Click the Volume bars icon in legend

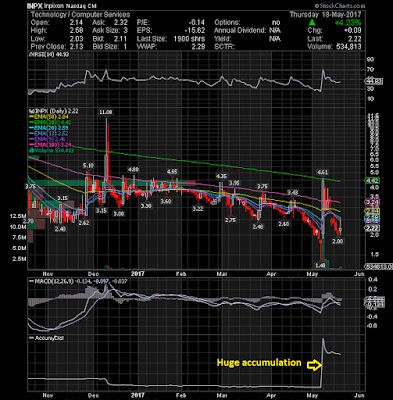click(x=31, y=151)
